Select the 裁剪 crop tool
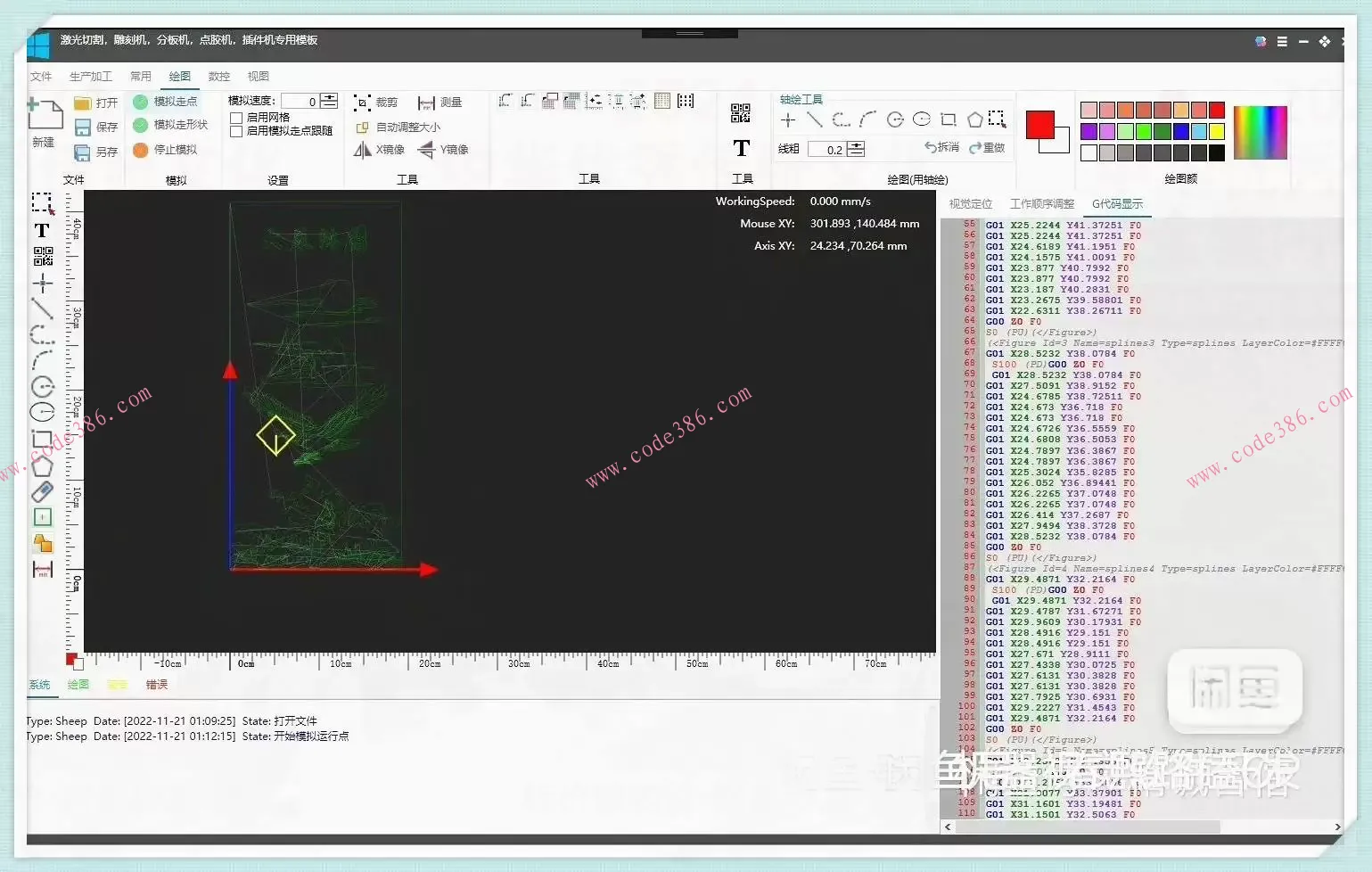1372x872 pixels. [375, 103]
